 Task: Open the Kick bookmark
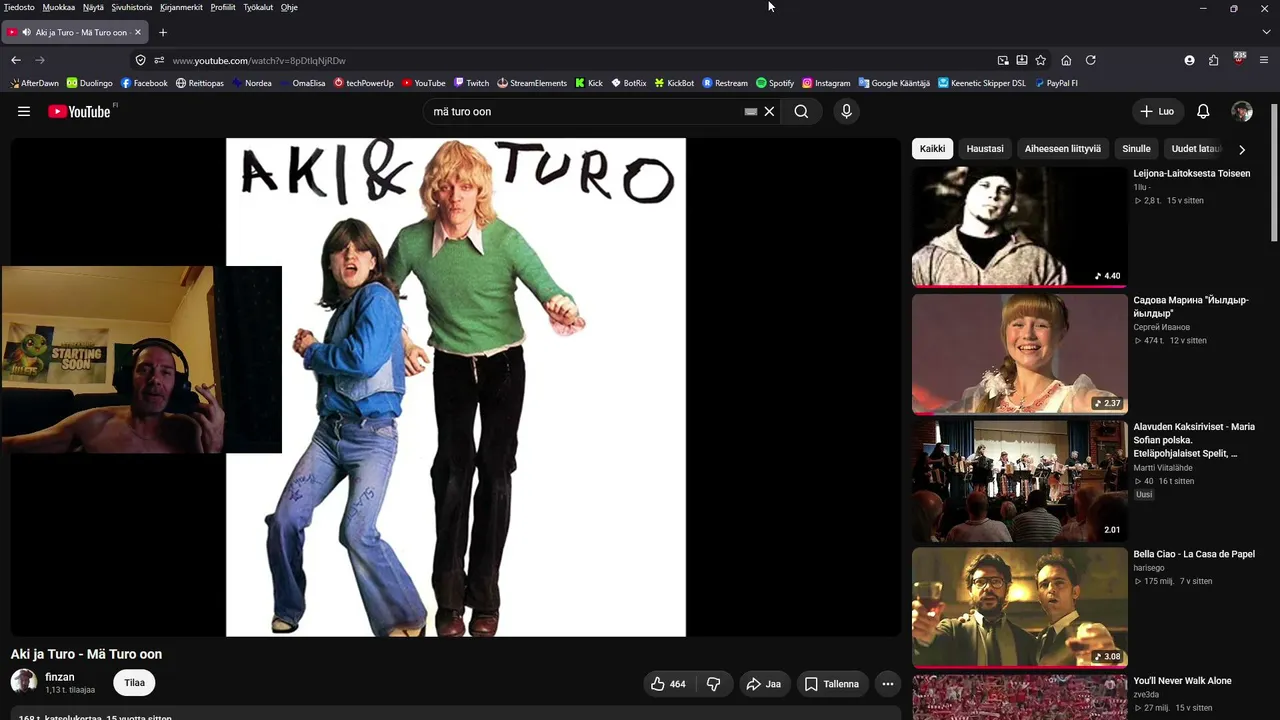[589, 83]
